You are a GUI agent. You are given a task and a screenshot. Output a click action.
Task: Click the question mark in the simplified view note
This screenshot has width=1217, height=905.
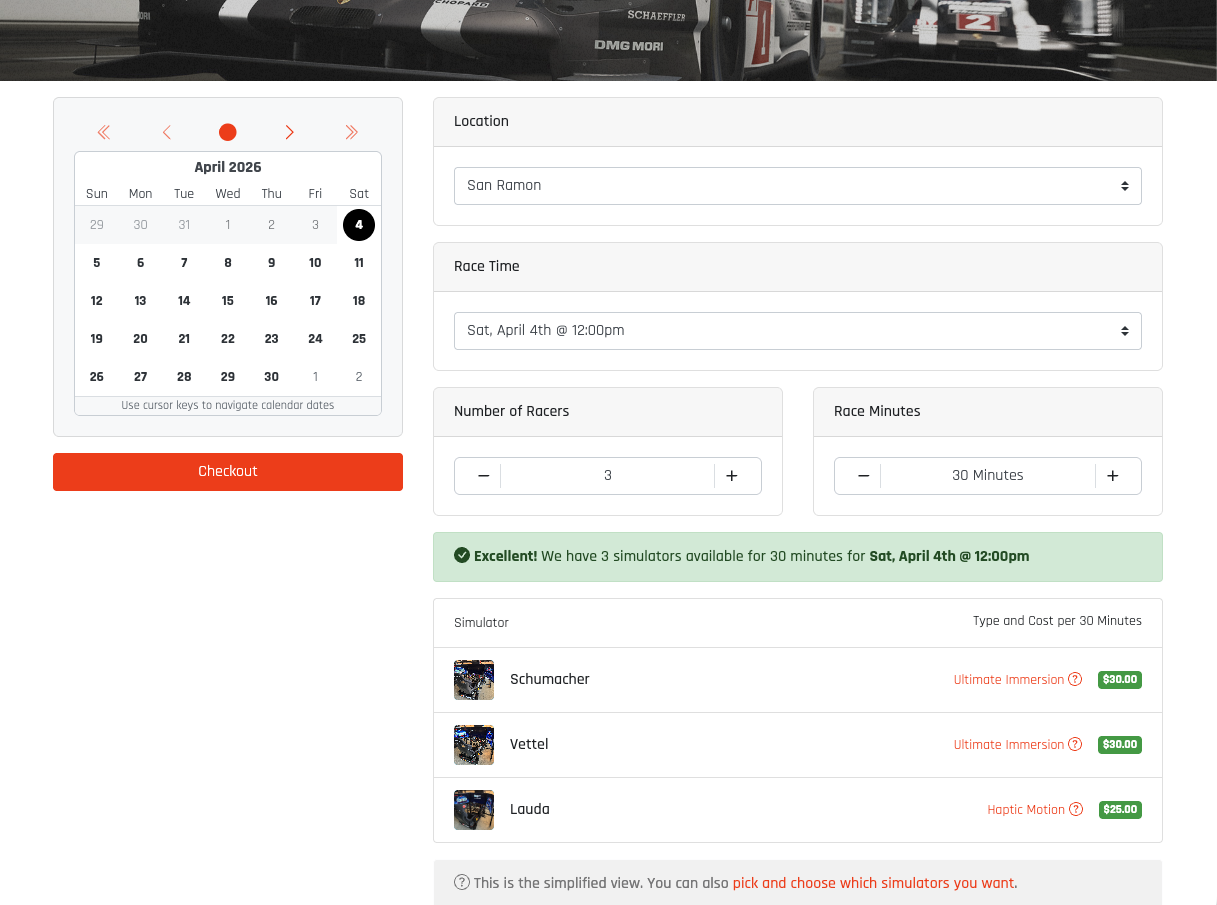point(461,883)
